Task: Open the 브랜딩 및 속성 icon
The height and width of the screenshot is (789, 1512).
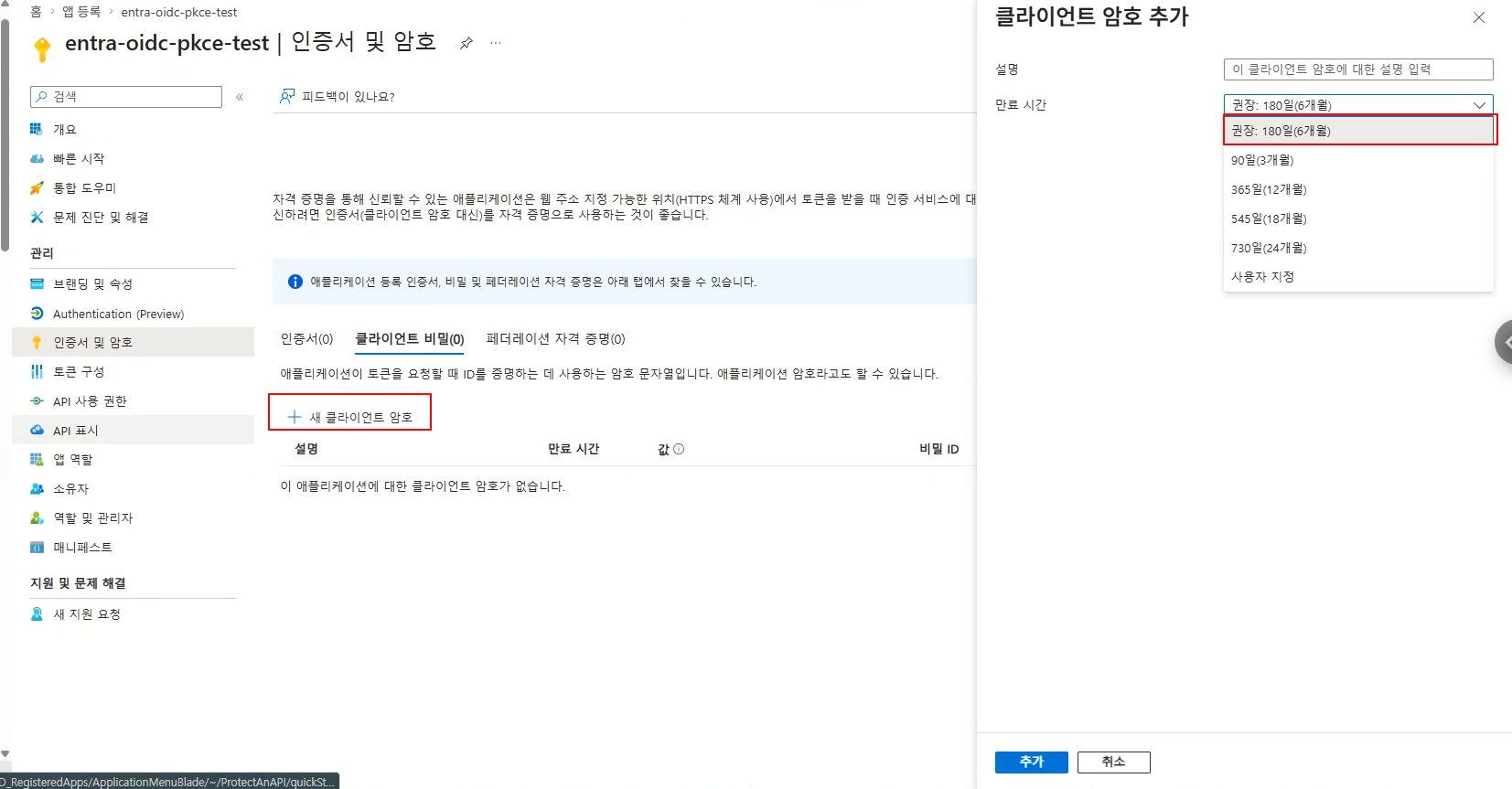Action: coord(37,283)
